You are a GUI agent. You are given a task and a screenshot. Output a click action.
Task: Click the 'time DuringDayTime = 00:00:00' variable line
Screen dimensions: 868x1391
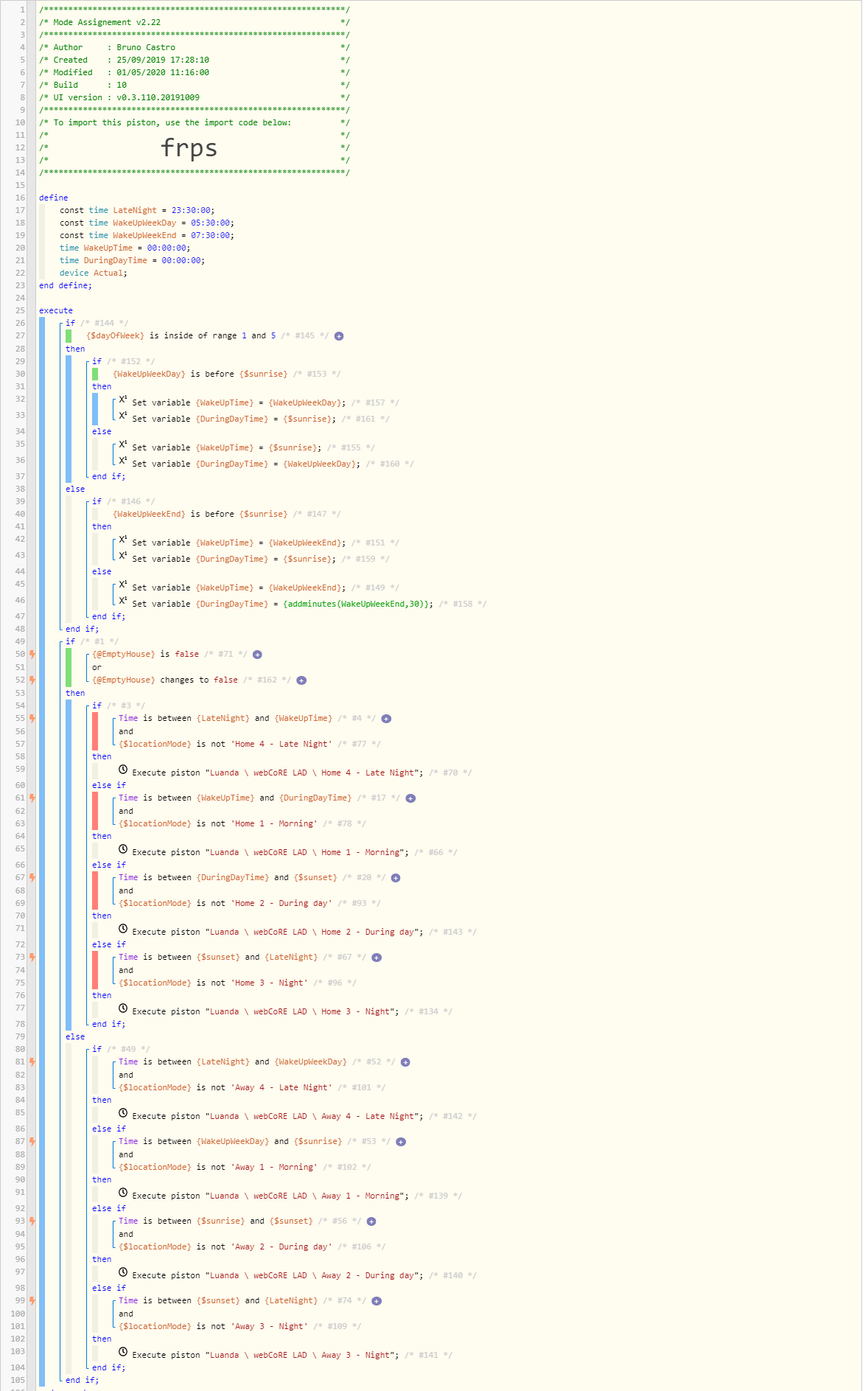tap(133, 260)
